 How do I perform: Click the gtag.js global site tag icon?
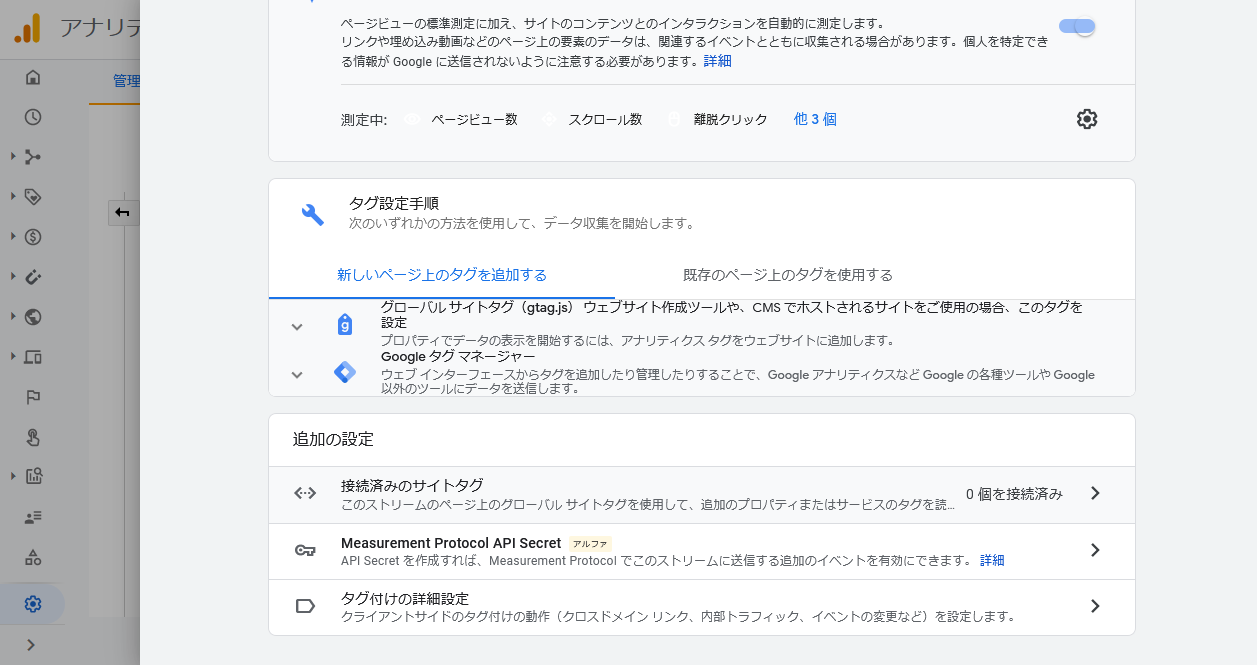click(345, 324)
